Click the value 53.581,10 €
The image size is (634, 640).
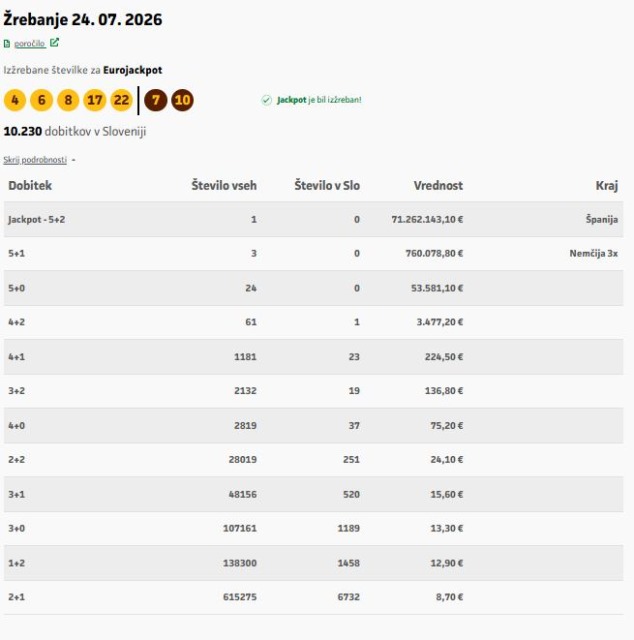[x=437, y=288]
